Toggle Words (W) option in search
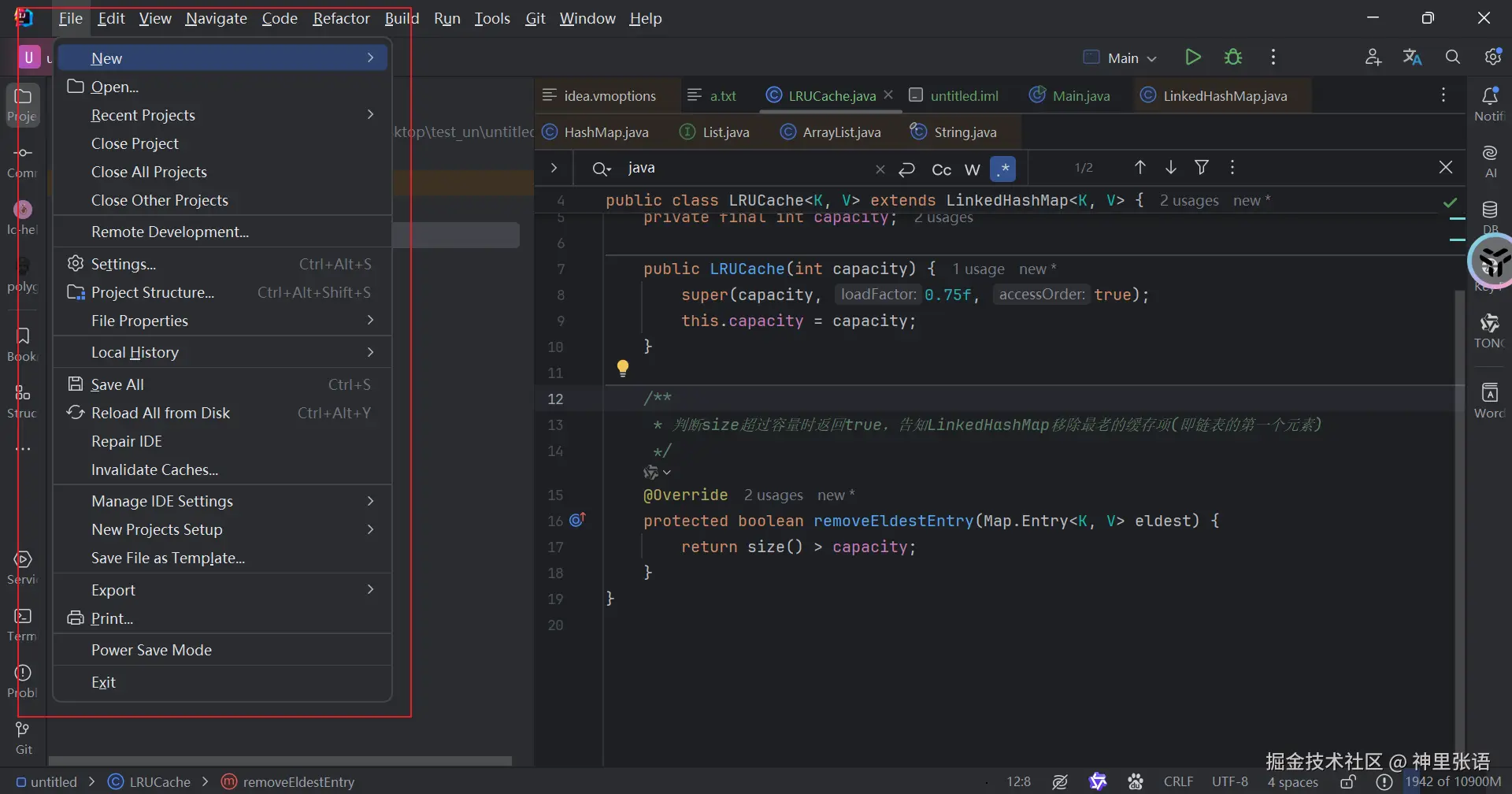Viewport: 1512px width, 794px height. click(x=973, y=169)
